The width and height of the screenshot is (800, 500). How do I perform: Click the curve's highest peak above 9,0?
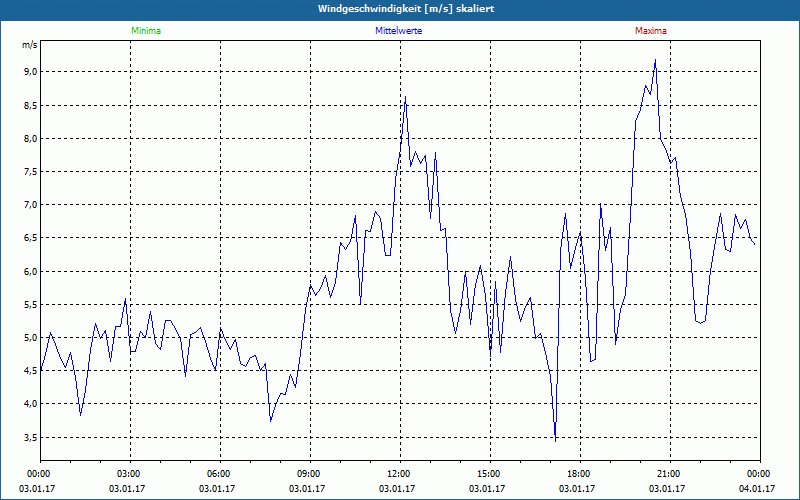[656, 60]
